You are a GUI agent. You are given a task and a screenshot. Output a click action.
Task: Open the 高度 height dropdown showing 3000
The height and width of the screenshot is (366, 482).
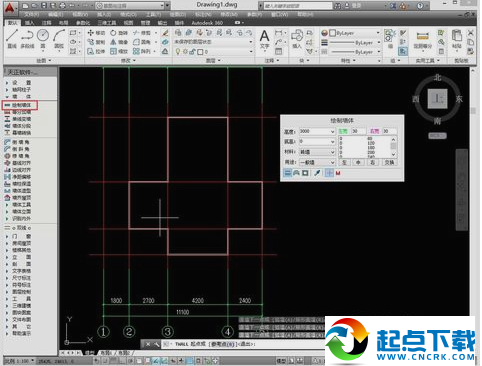(317, 131)
